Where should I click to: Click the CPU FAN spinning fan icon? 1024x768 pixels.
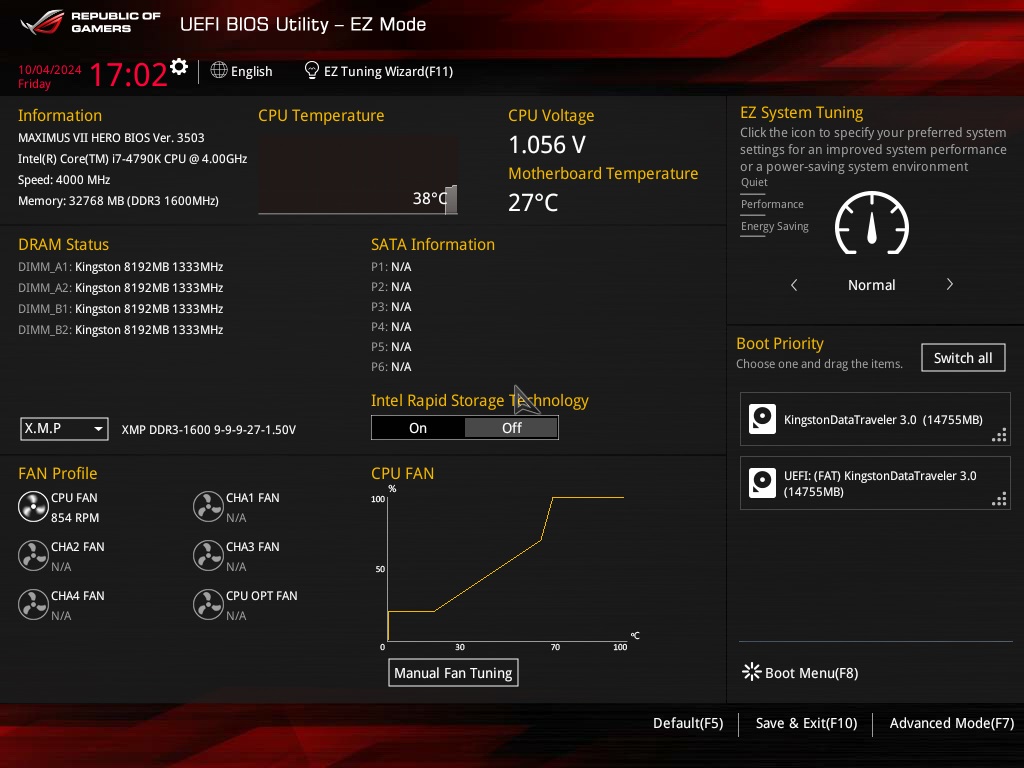(33, 507)
